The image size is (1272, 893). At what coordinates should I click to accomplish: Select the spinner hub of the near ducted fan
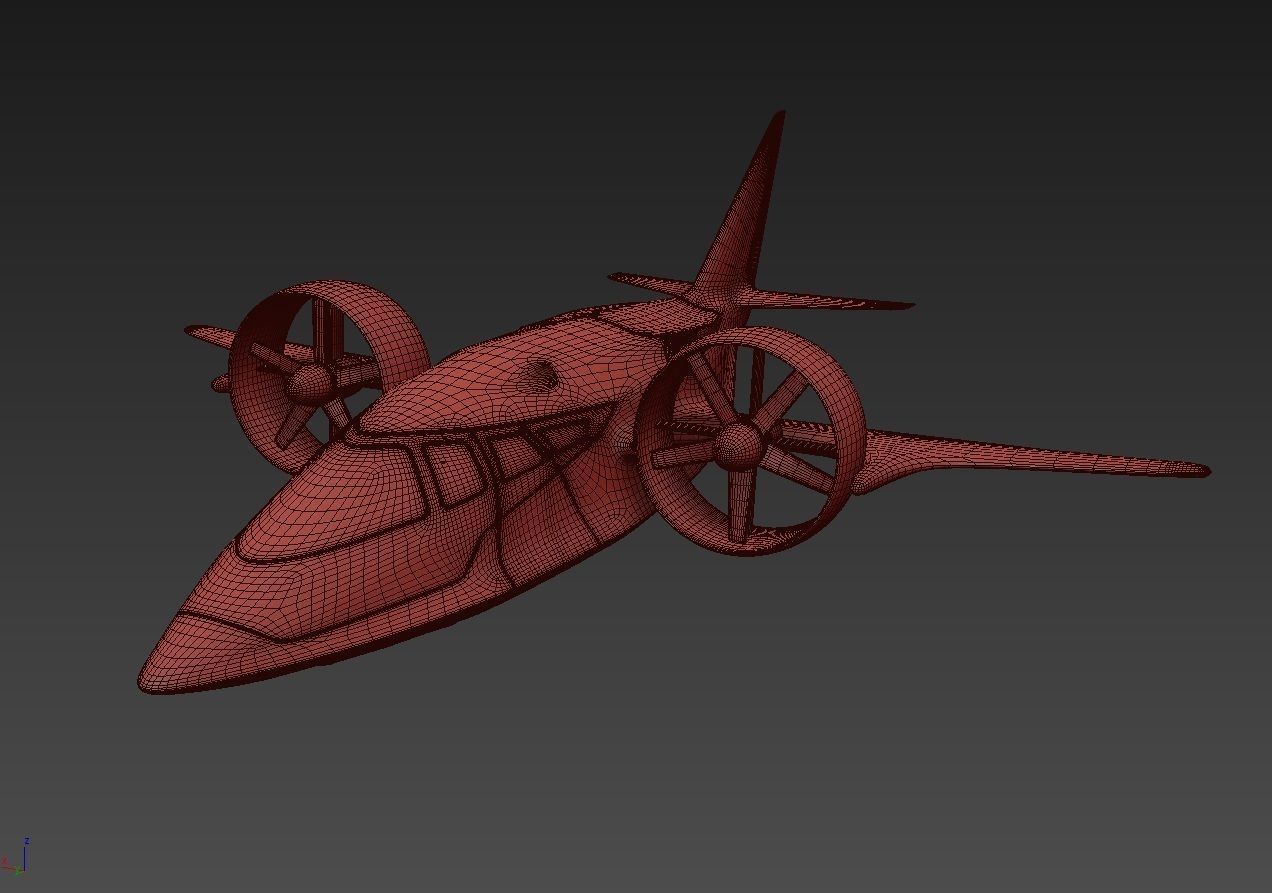pyautogui.click(x=738, y=445)
